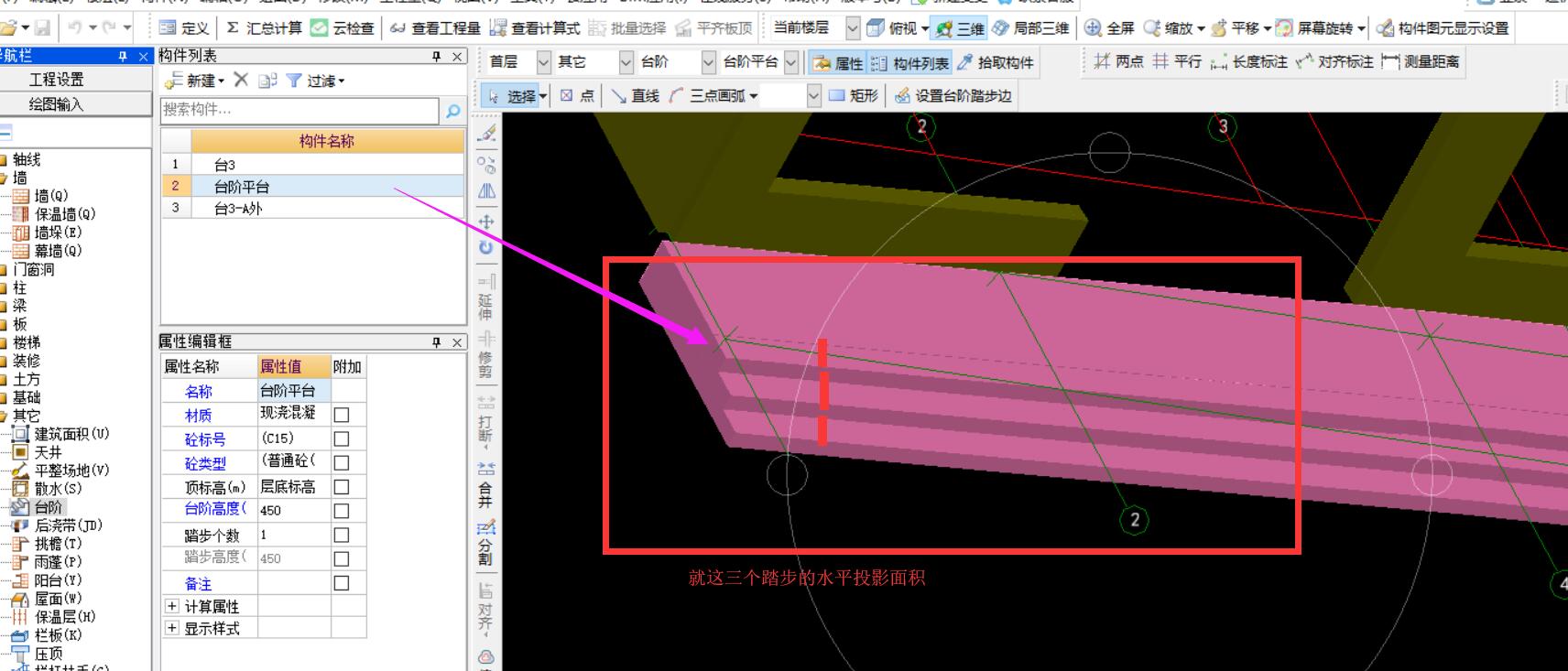
Task: Open the 三点画弧 arc dropdown arrow
Action: [753, 95]
